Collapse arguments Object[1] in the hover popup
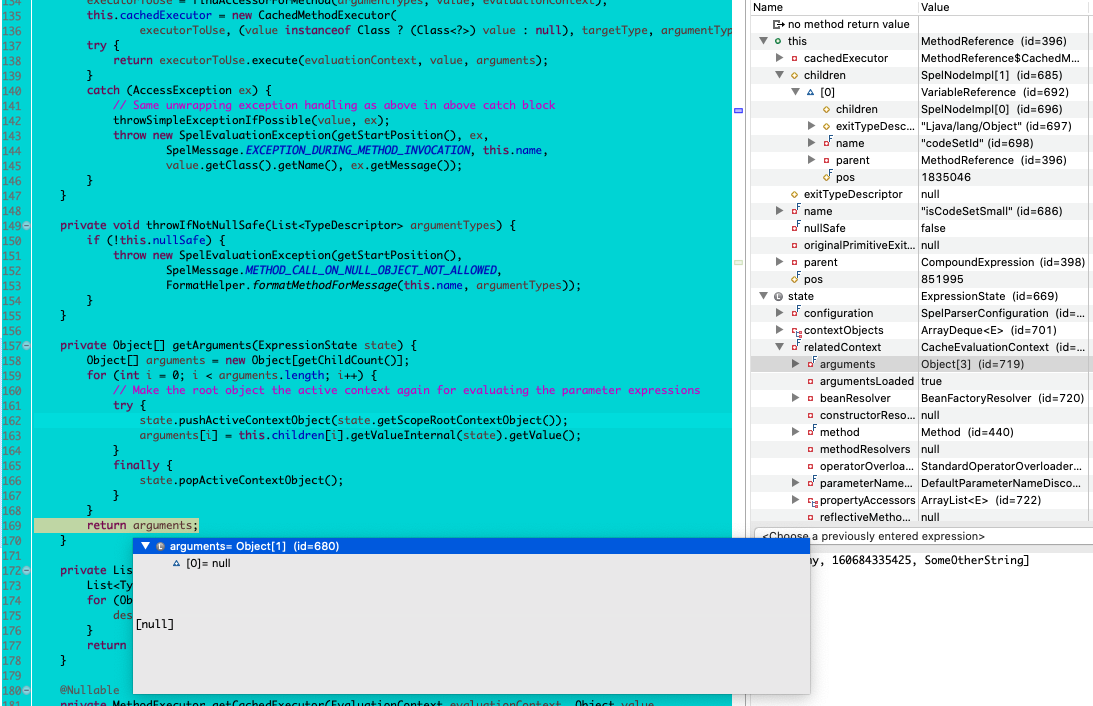 pos(145,546)
